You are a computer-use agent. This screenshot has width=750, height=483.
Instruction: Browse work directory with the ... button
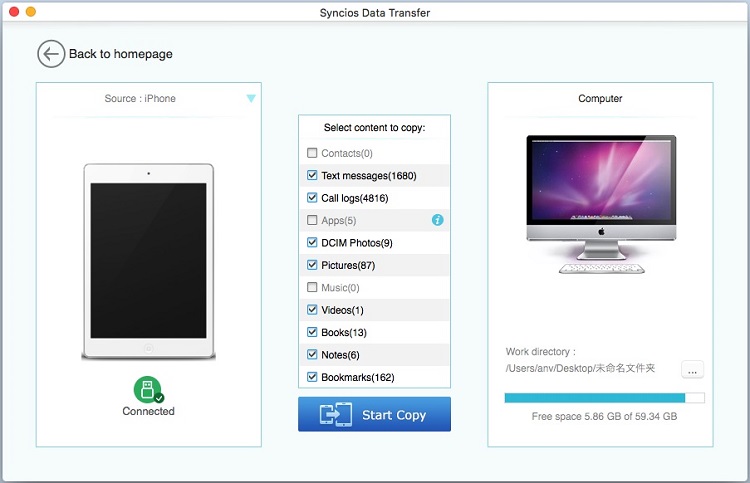point(692,370)
